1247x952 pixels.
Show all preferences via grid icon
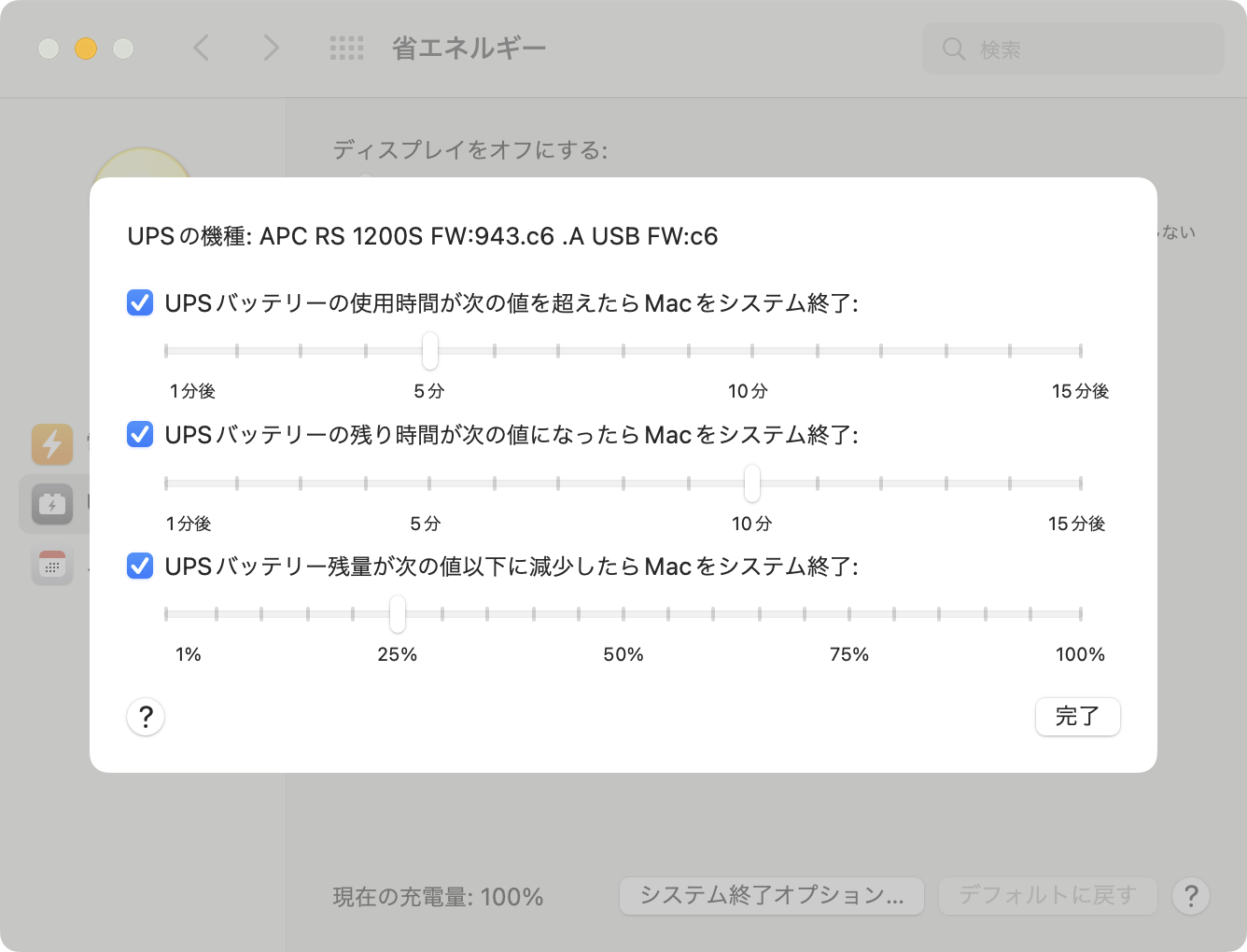[346, 49]
